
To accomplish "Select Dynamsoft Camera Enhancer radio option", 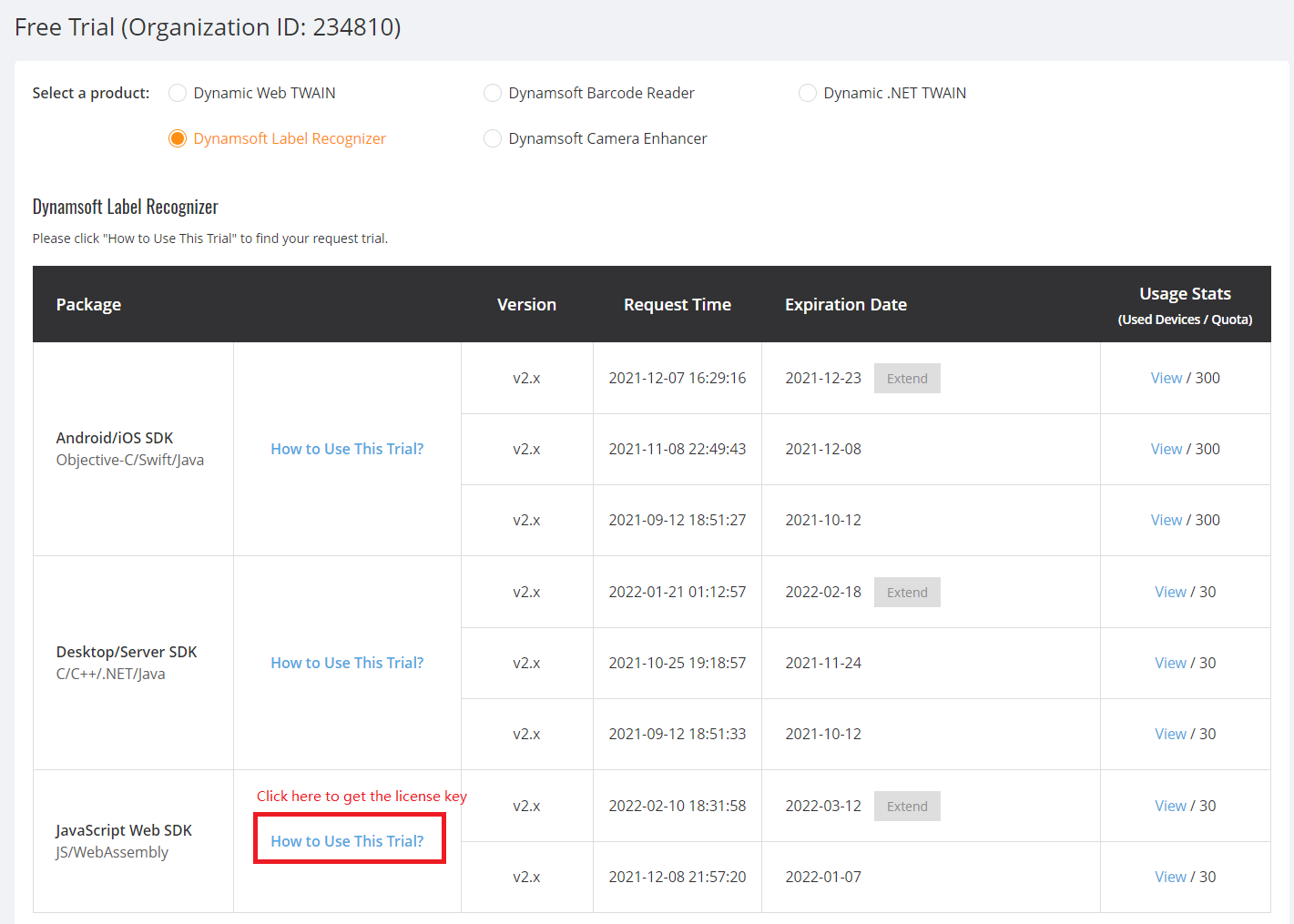I will [x=493, y=138].
